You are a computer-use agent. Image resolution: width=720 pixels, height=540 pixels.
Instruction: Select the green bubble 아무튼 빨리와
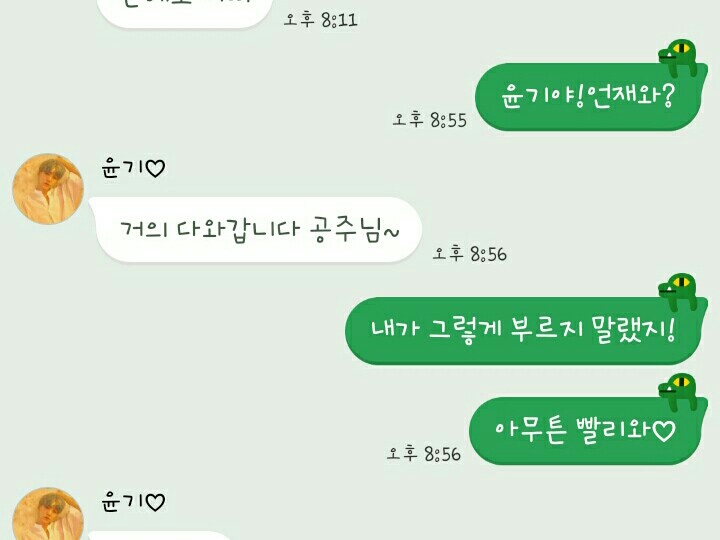point(588,431)
